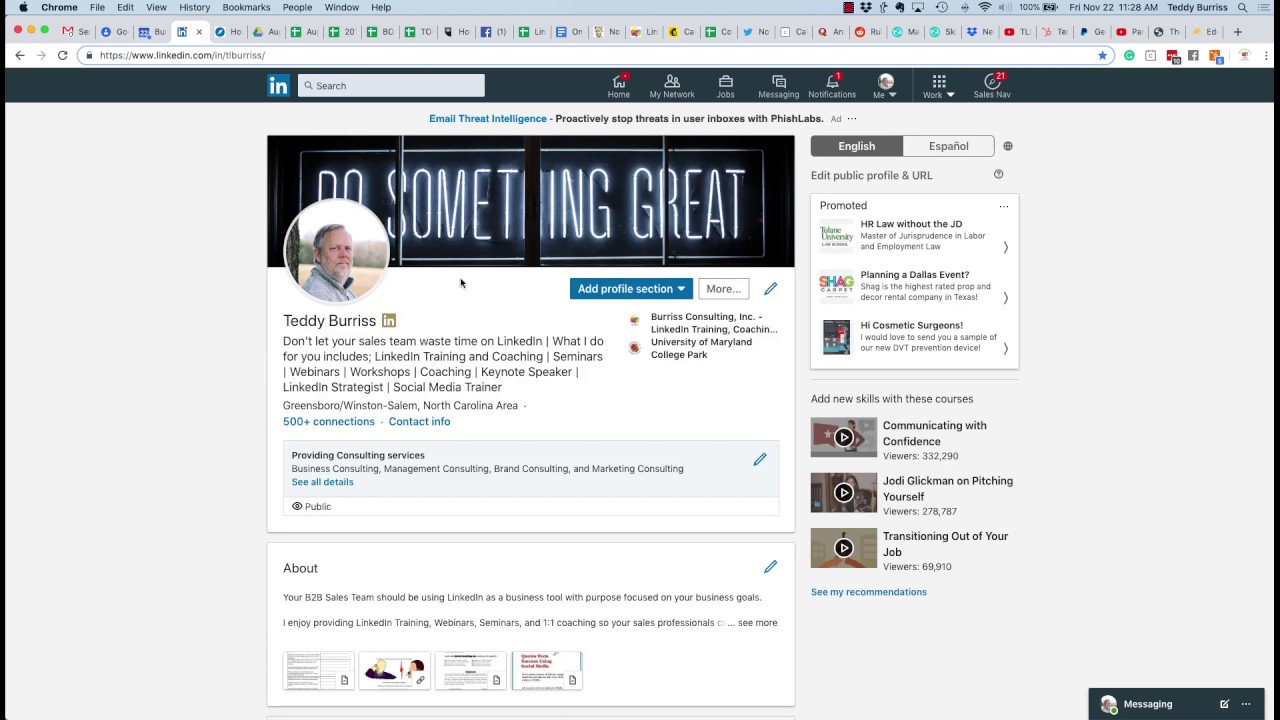Play Transitioning Out of Your Job

(844, 548)
